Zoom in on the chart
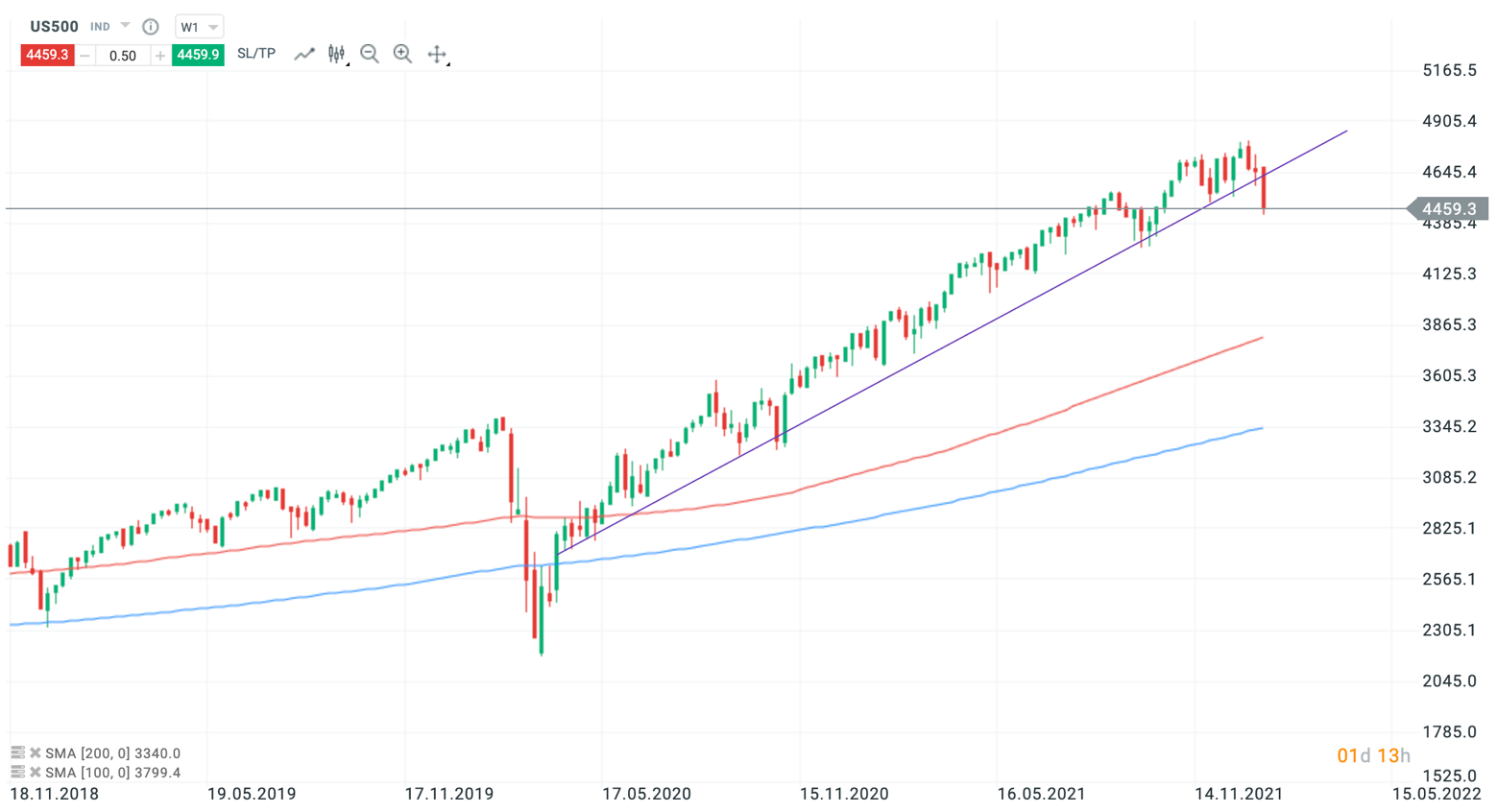Screen dimensions: 1497x812 point(402,55)
